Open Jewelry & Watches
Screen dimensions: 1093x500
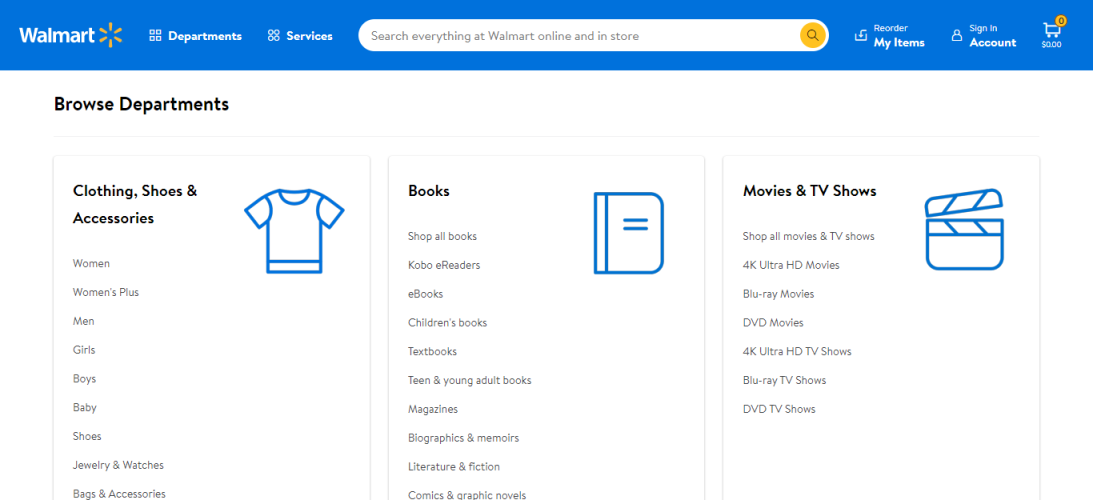[x=119, y=465]
